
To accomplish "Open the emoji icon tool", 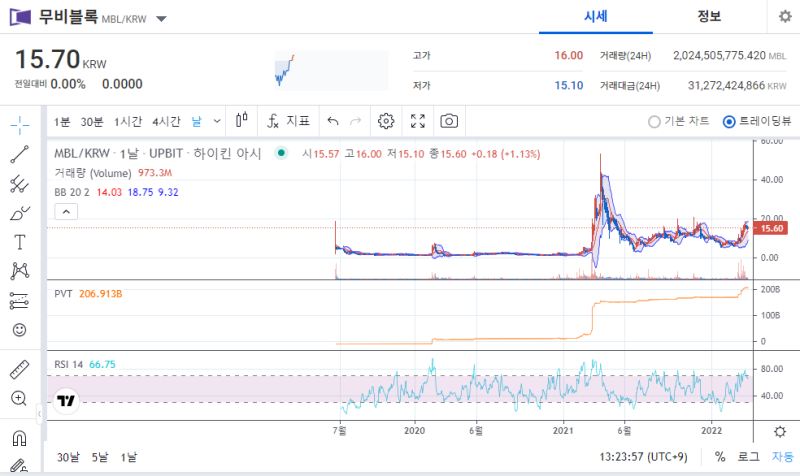I will click(x=19, y=330).
